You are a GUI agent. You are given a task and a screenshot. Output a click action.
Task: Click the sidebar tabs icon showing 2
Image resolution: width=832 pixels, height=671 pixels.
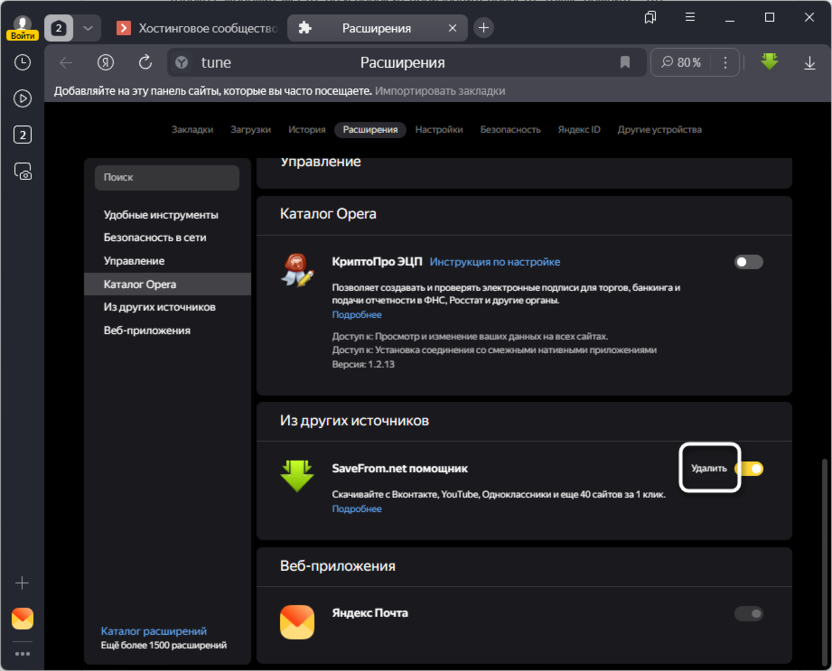tap(22, 135)
